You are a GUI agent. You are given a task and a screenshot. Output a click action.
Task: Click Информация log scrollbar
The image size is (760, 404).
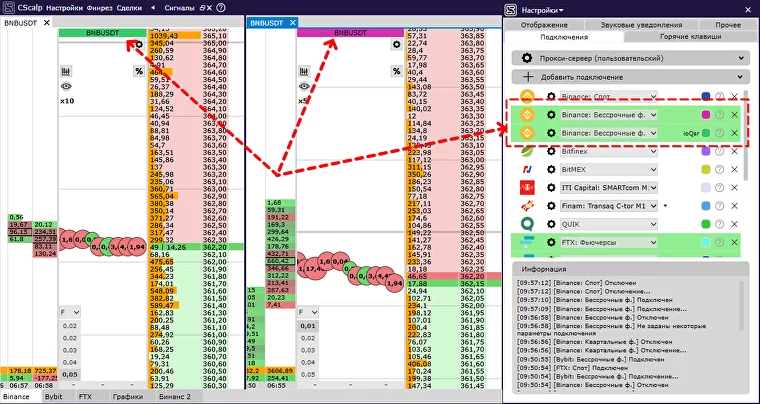pos(741,304)
